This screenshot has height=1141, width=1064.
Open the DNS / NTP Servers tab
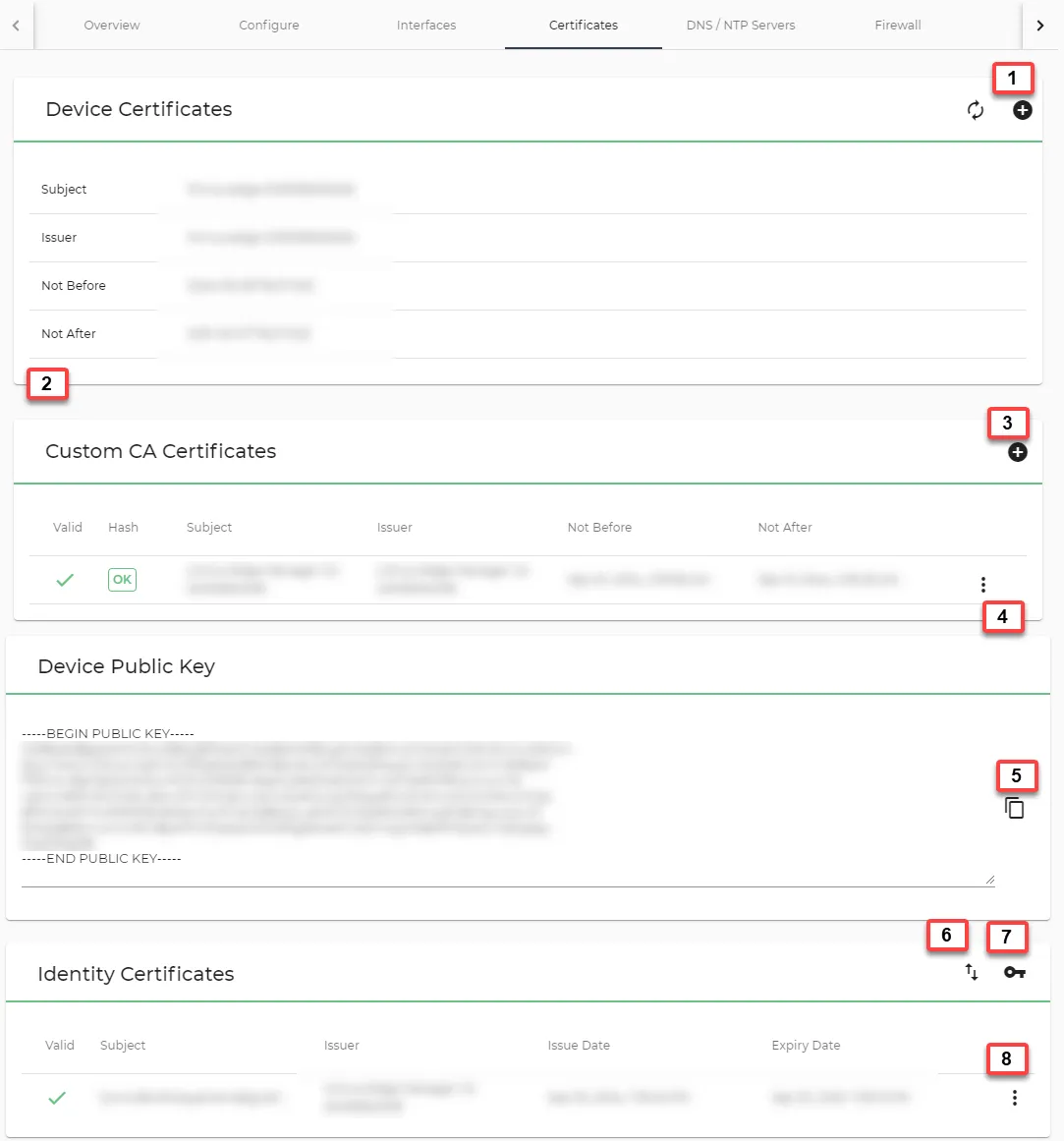741,25
